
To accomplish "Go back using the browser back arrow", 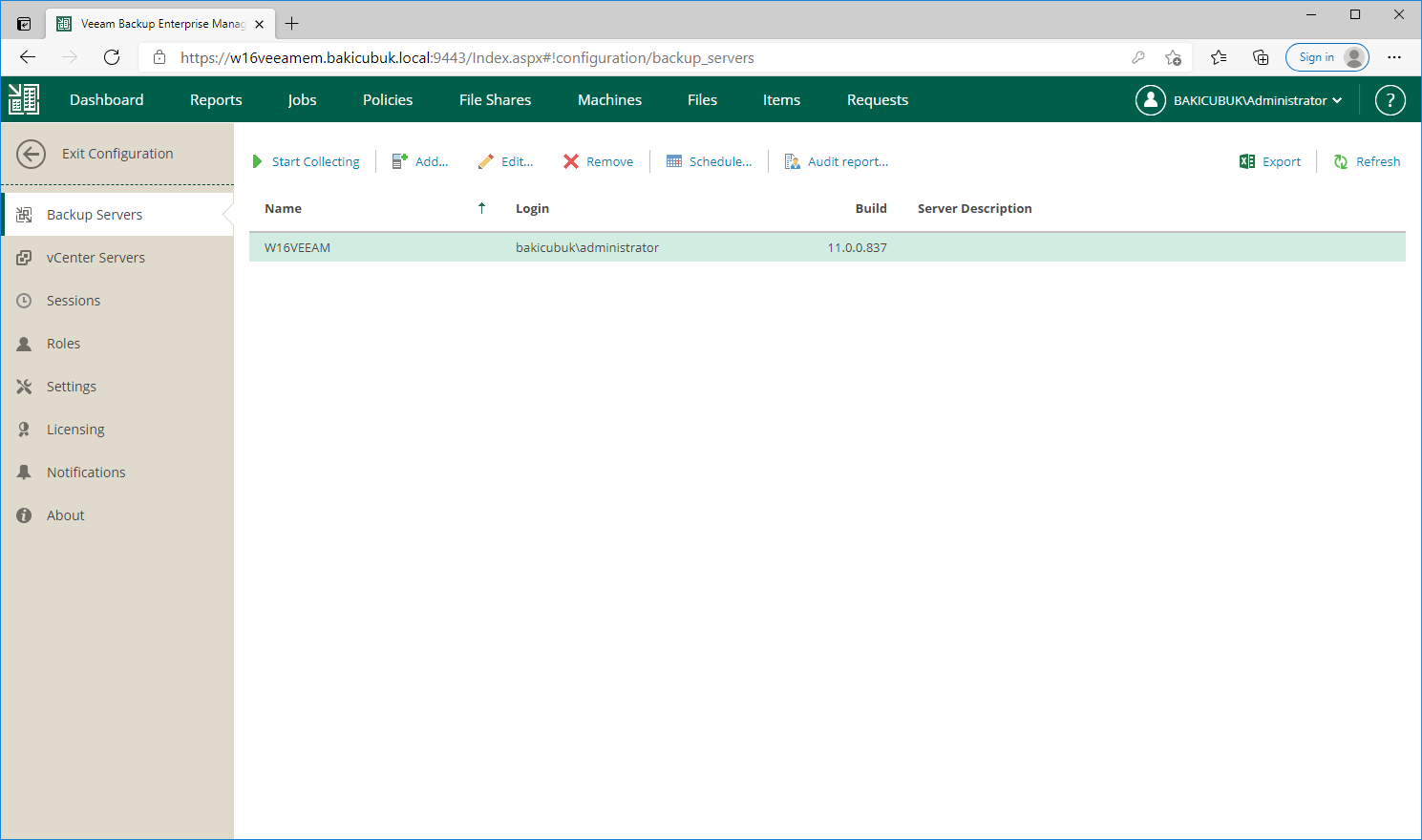I will [x=28, y=57].
